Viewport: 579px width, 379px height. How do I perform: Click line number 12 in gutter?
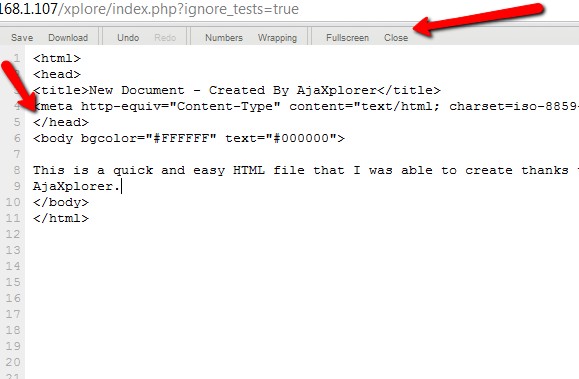13,234
